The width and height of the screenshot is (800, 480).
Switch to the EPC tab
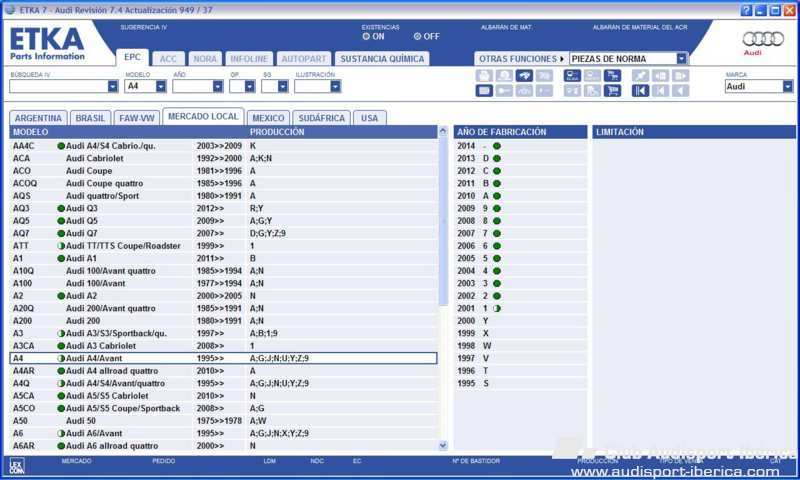(x=132, y=57)
